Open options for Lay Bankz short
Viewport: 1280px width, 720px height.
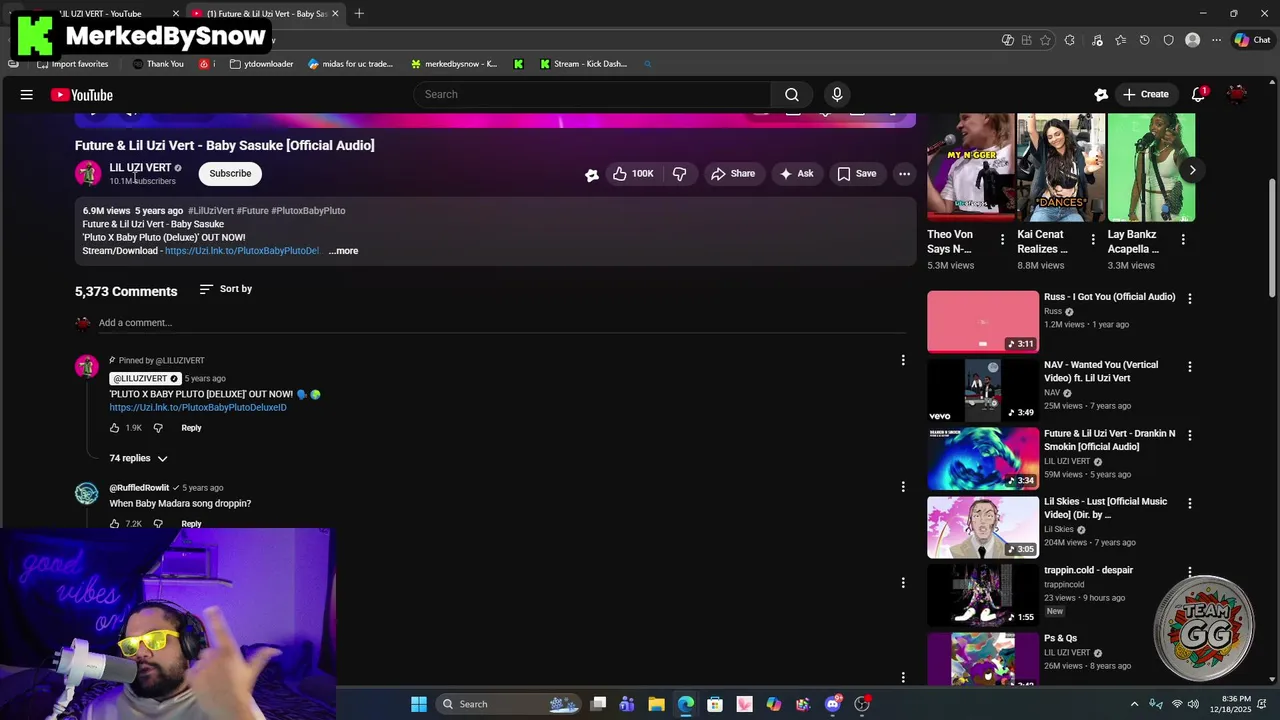click(x=1183, y=239)
